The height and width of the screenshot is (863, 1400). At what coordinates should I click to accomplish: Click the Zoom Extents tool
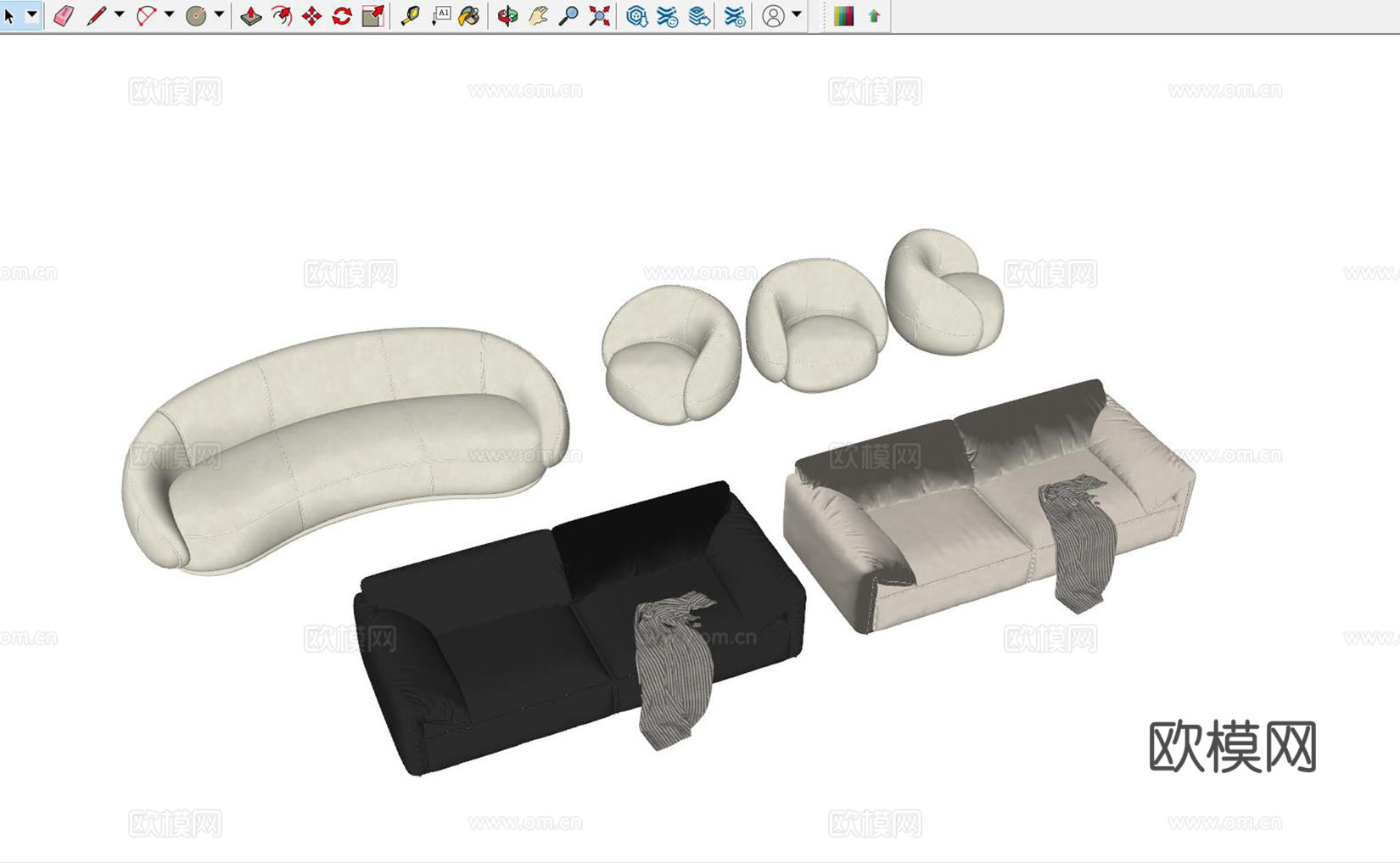click(599, 15)
